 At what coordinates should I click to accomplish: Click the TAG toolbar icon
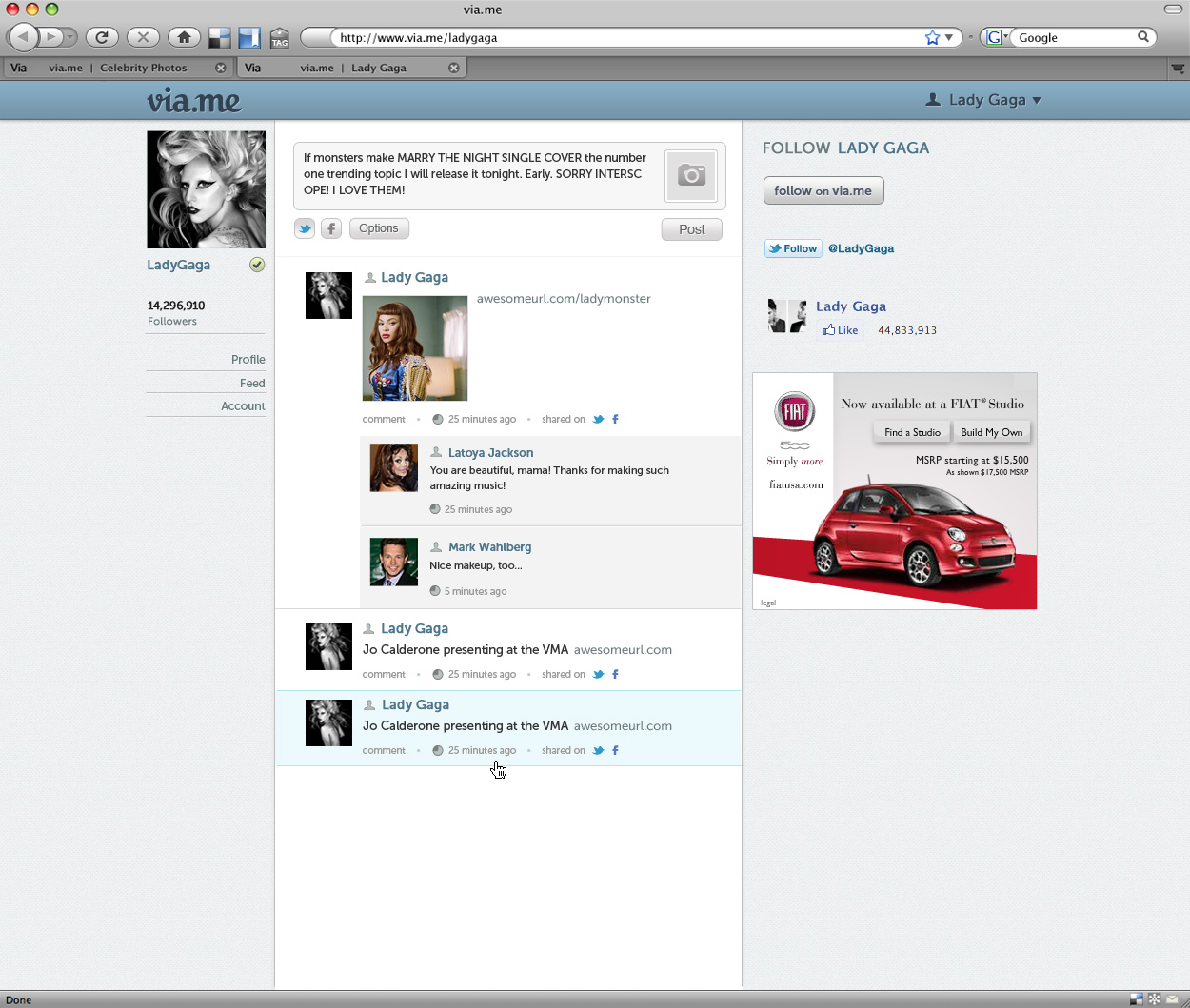coord(279,38)
